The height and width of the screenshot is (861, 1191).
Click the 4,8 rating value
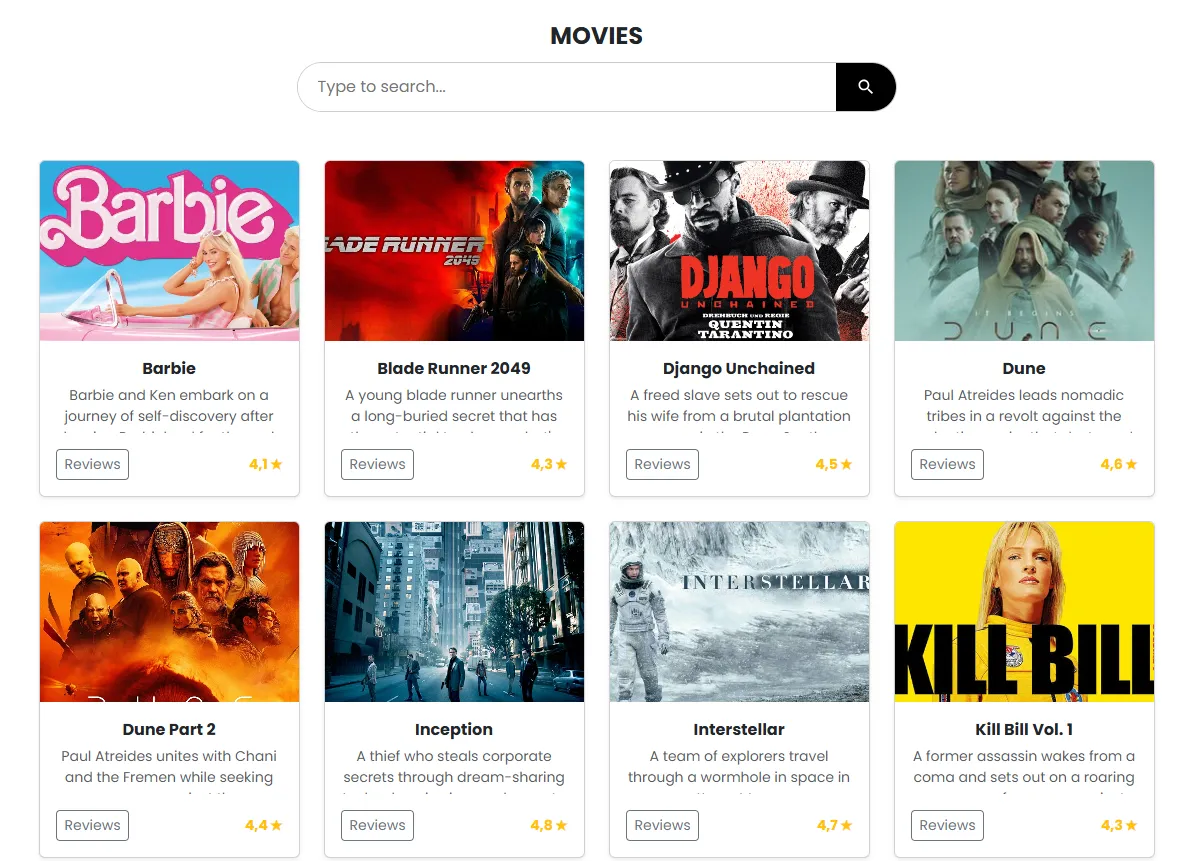pos(542,825)
